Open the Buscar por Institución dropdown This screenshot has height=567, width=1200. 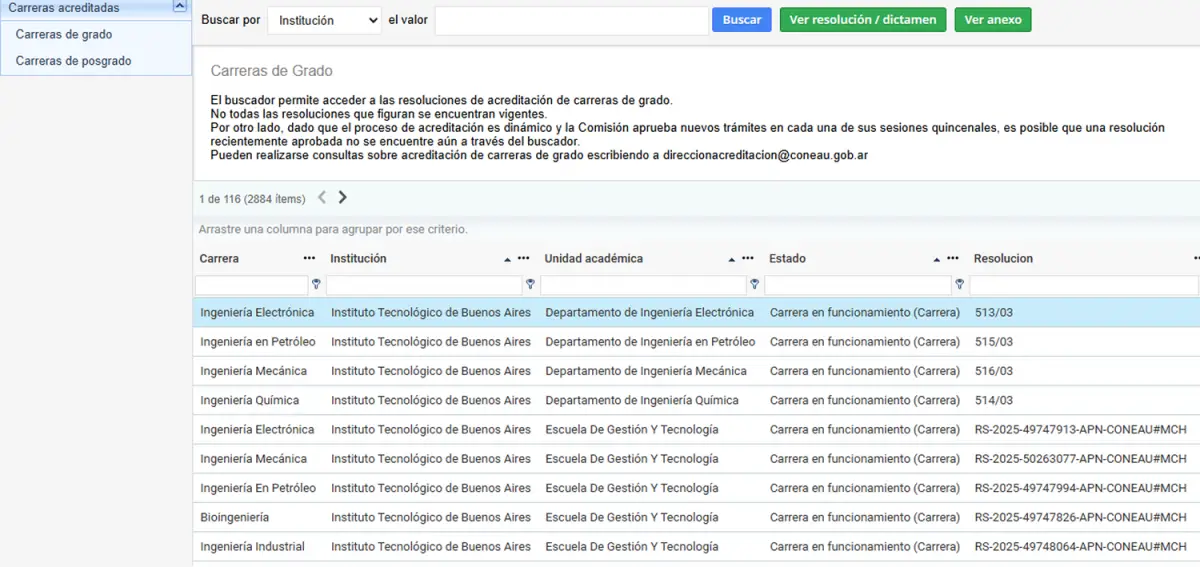click(324, 20)
